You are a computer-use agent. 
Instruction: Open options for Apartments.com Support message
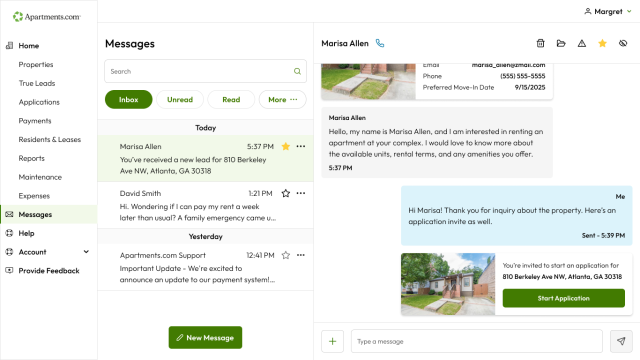click(301, 255)
